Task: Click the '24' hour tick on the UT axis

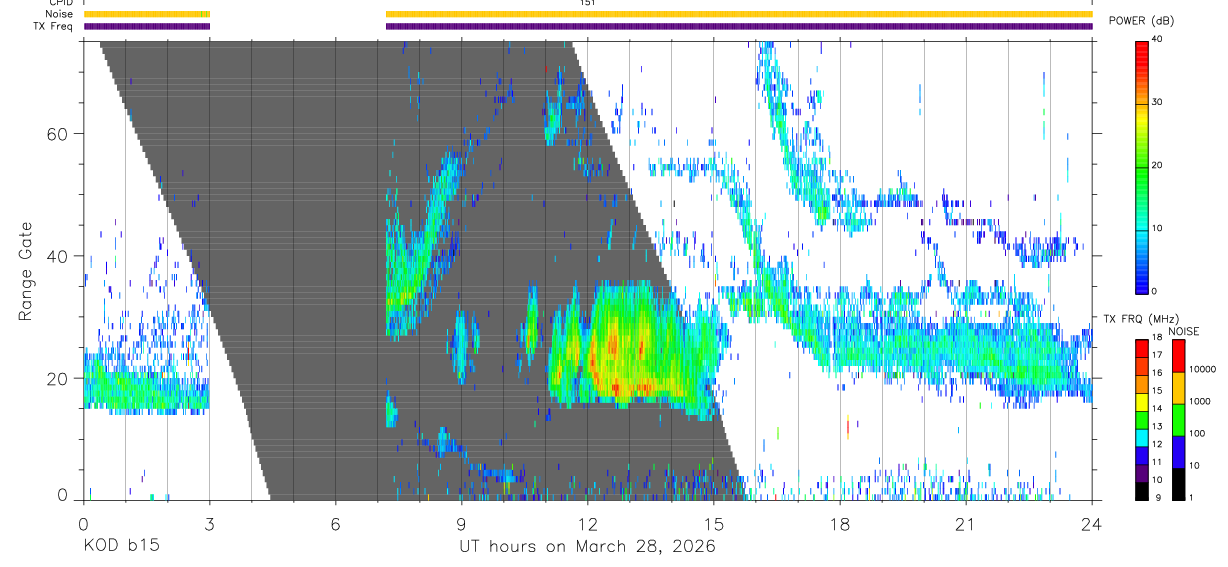Action: pos(1092,523)
